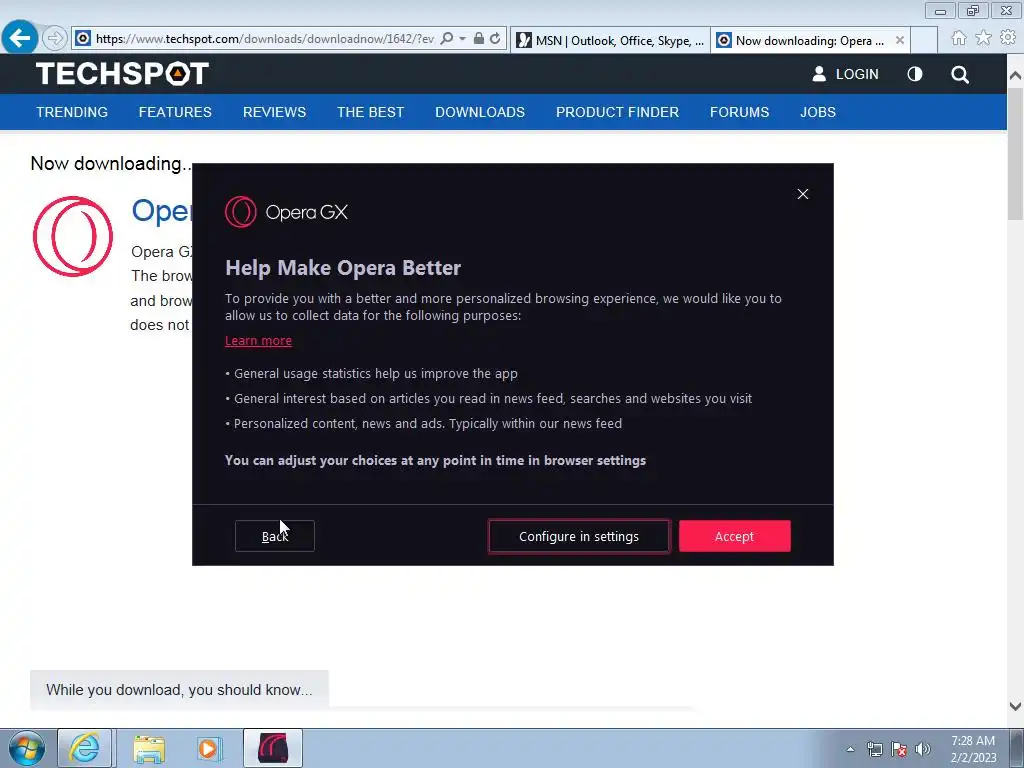Click page scrollbar up arrow
1024x768 pixels.
[x=1015, y=75]
